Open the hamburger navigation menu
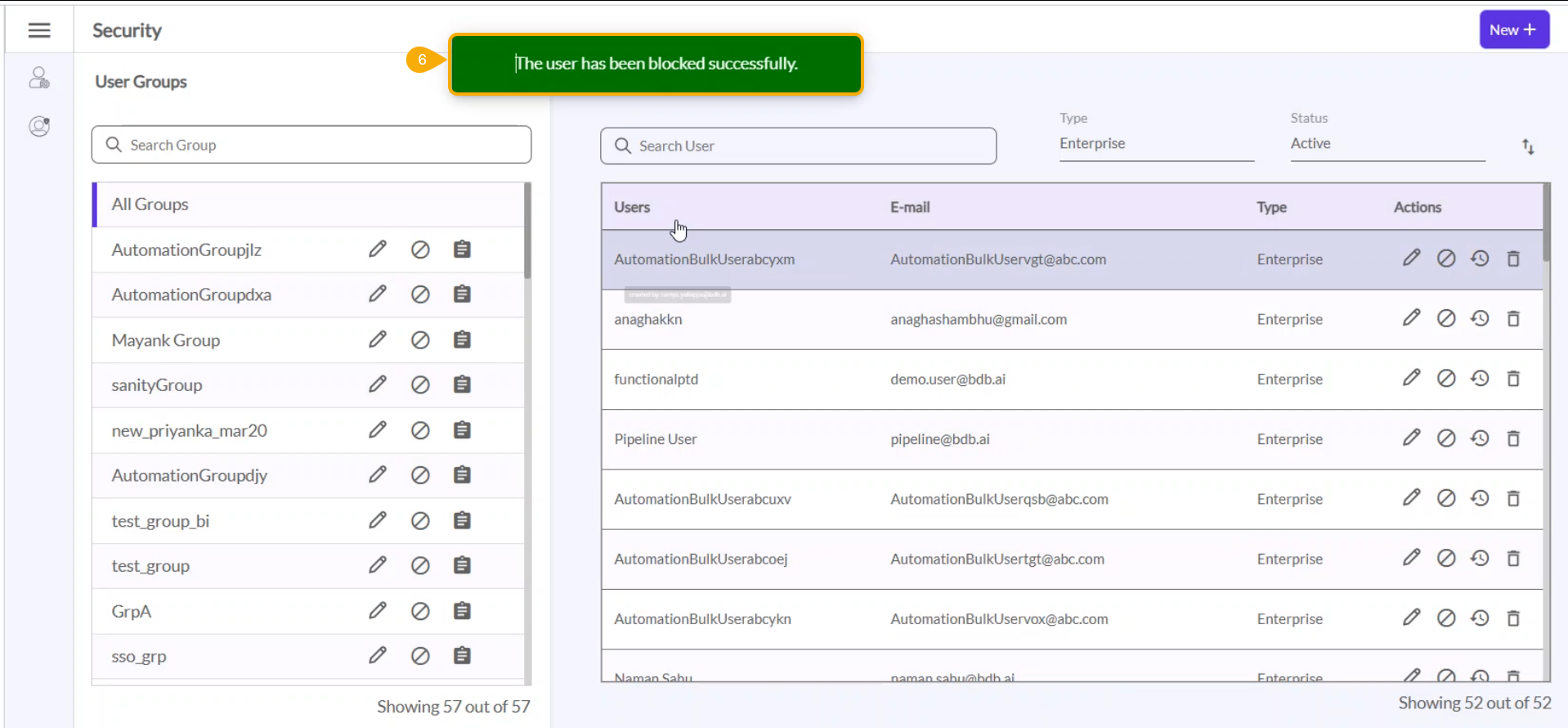 coord(39,30)
